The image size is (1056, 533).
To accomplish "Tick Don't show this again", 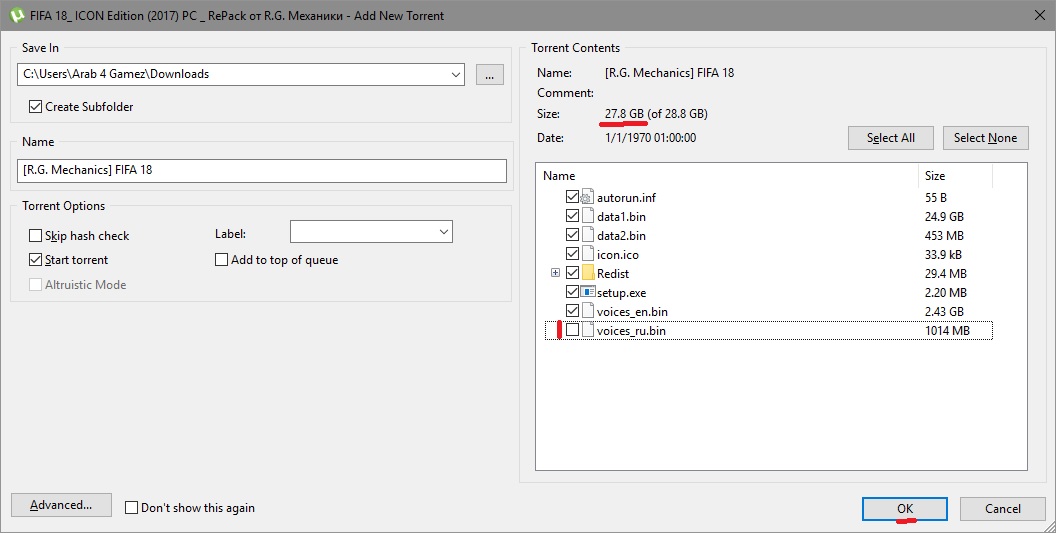I will coord(131,507).
